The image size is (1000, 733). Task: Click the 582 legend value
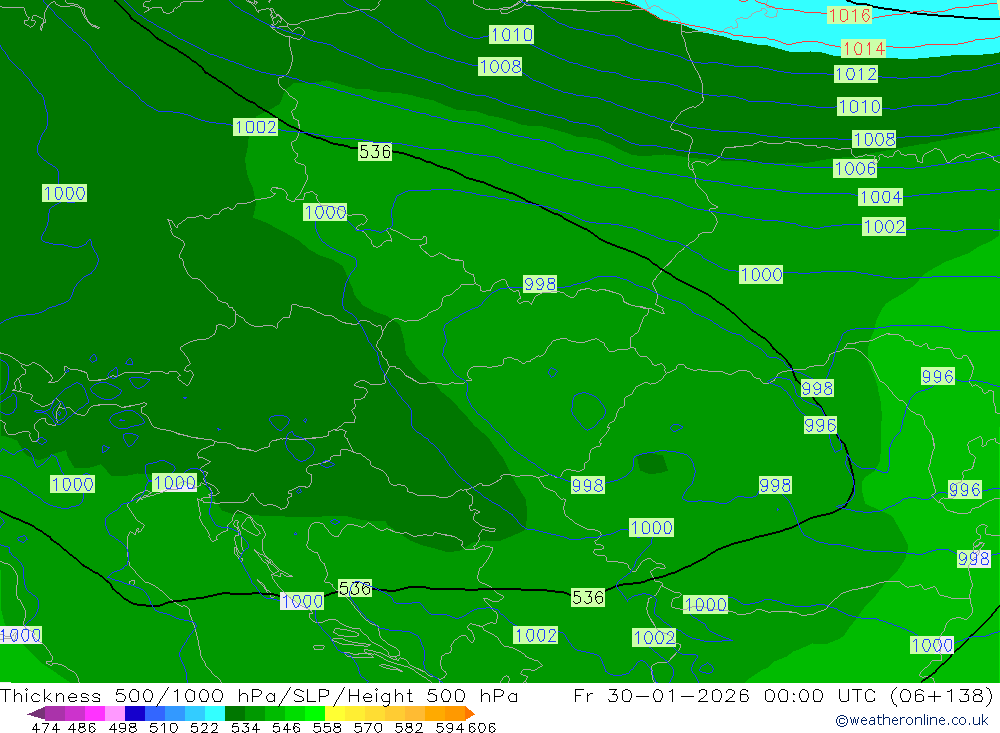(x=408, y=727)
